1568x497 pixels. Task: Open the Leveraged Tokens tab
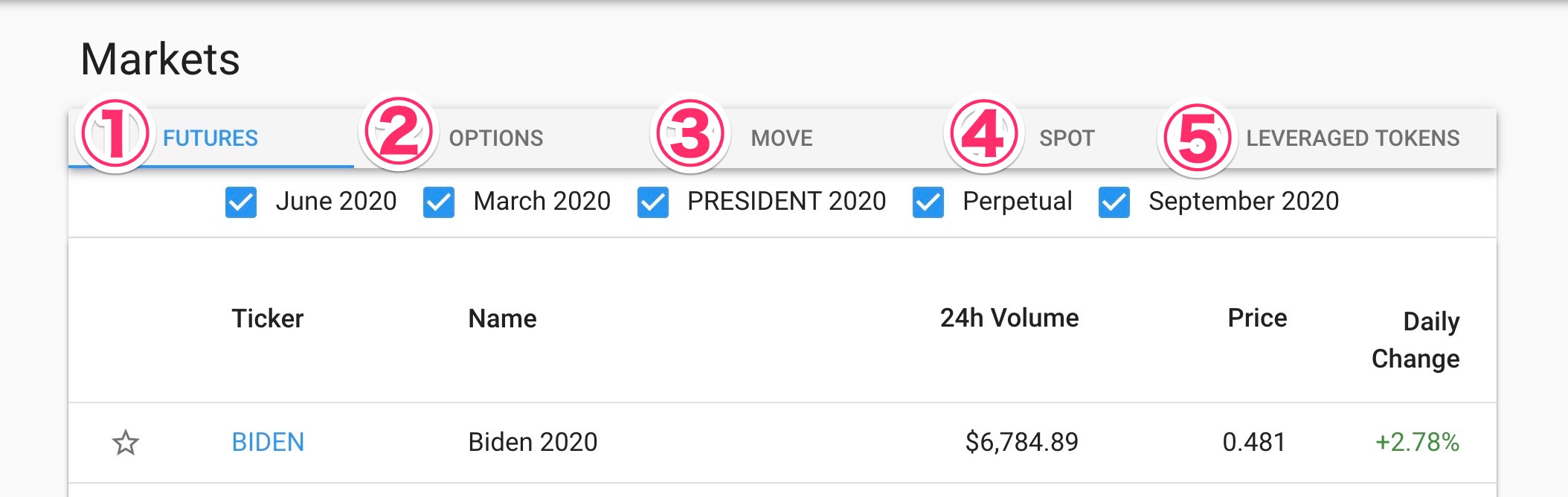point(1352,138)
